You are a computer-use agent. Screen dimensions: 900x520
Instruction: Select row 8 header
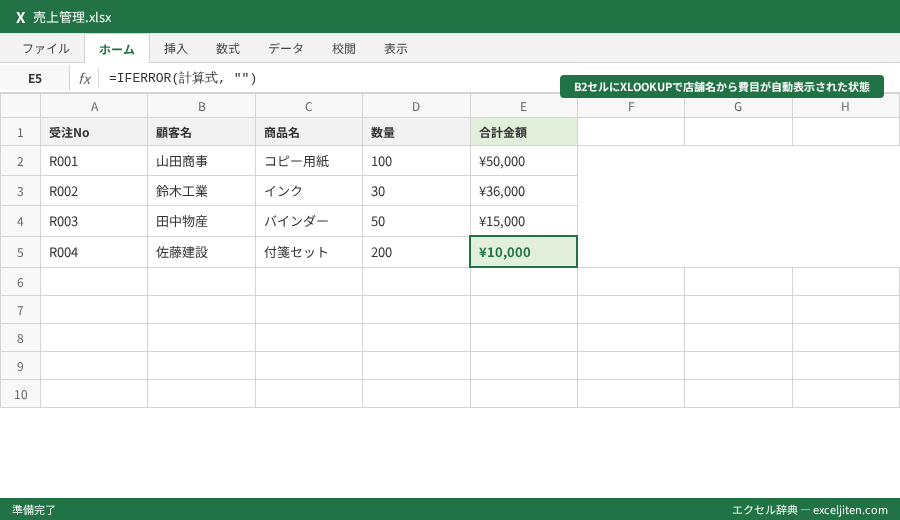coord(20,339)
